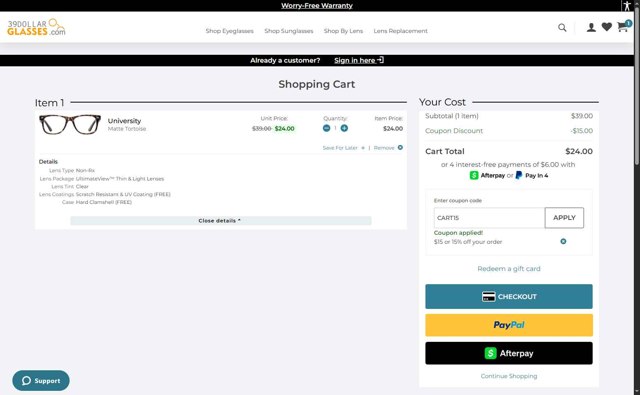Open the Shop By Lens menu
Image resolution: width=640 pixels, height=395 pixels.
[x=343, y=31]
